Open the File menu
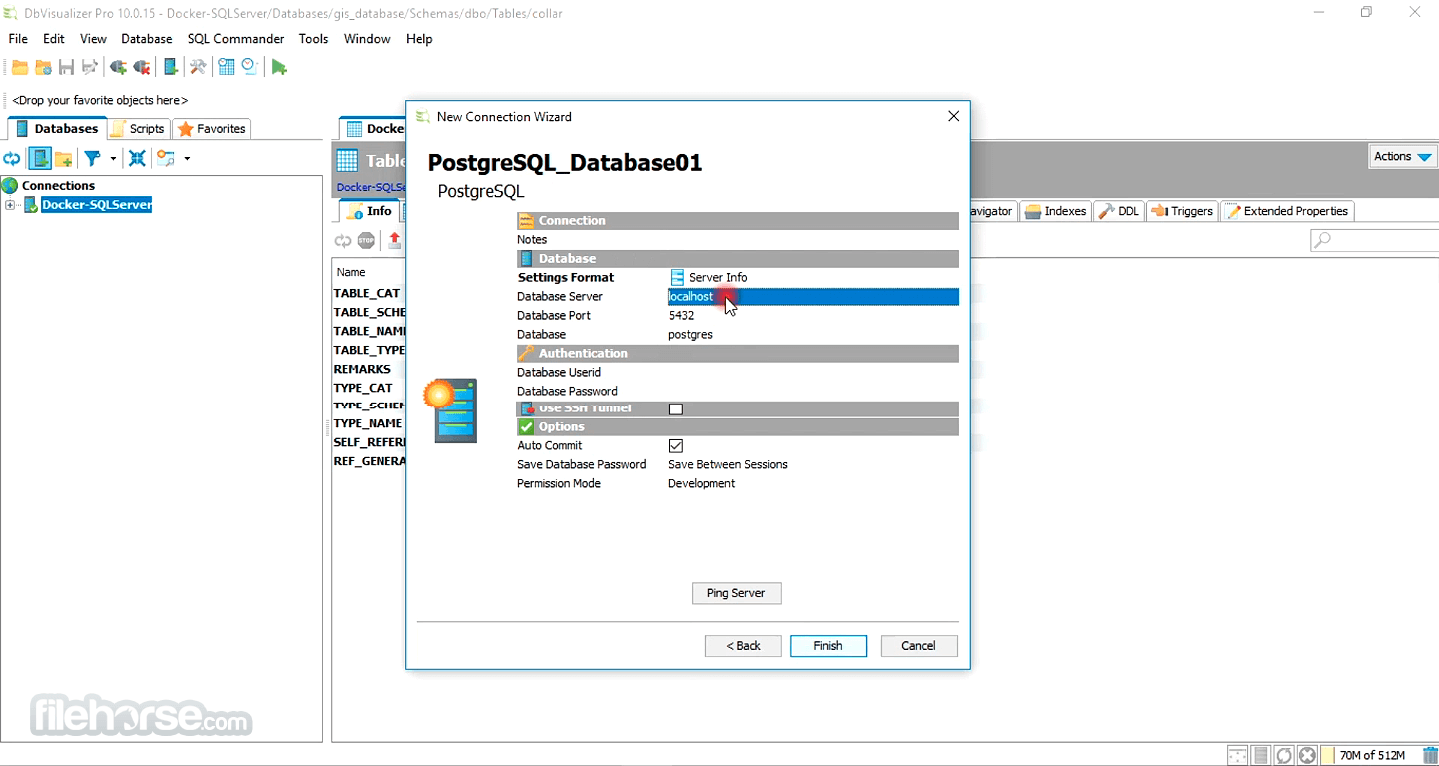The image size is (1439, 766). pyautogui.click(x=18, y=39)
